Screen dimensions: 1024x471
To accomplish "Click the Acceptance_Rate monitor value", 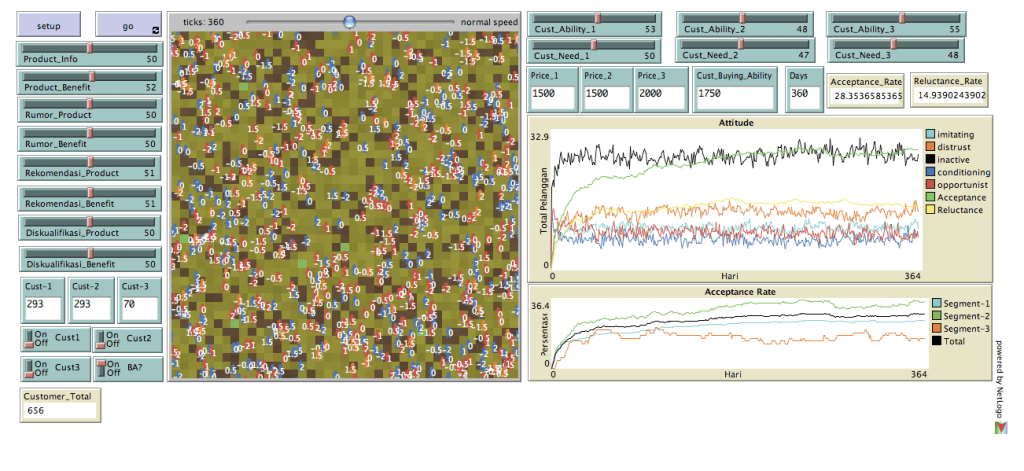I will point(866,97).
